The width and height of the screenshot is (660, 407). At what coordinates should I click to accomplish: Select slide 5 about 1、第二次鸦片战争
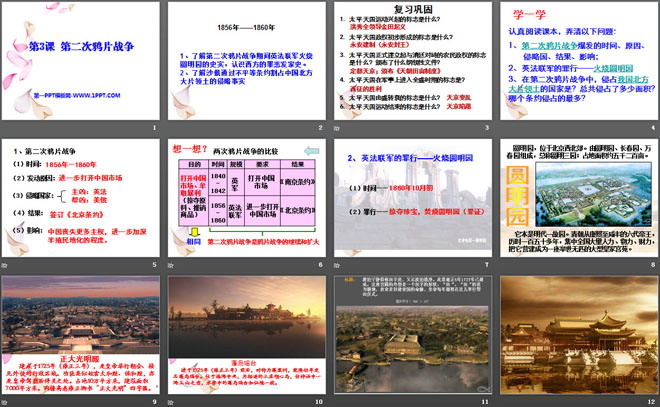(80, 198)
